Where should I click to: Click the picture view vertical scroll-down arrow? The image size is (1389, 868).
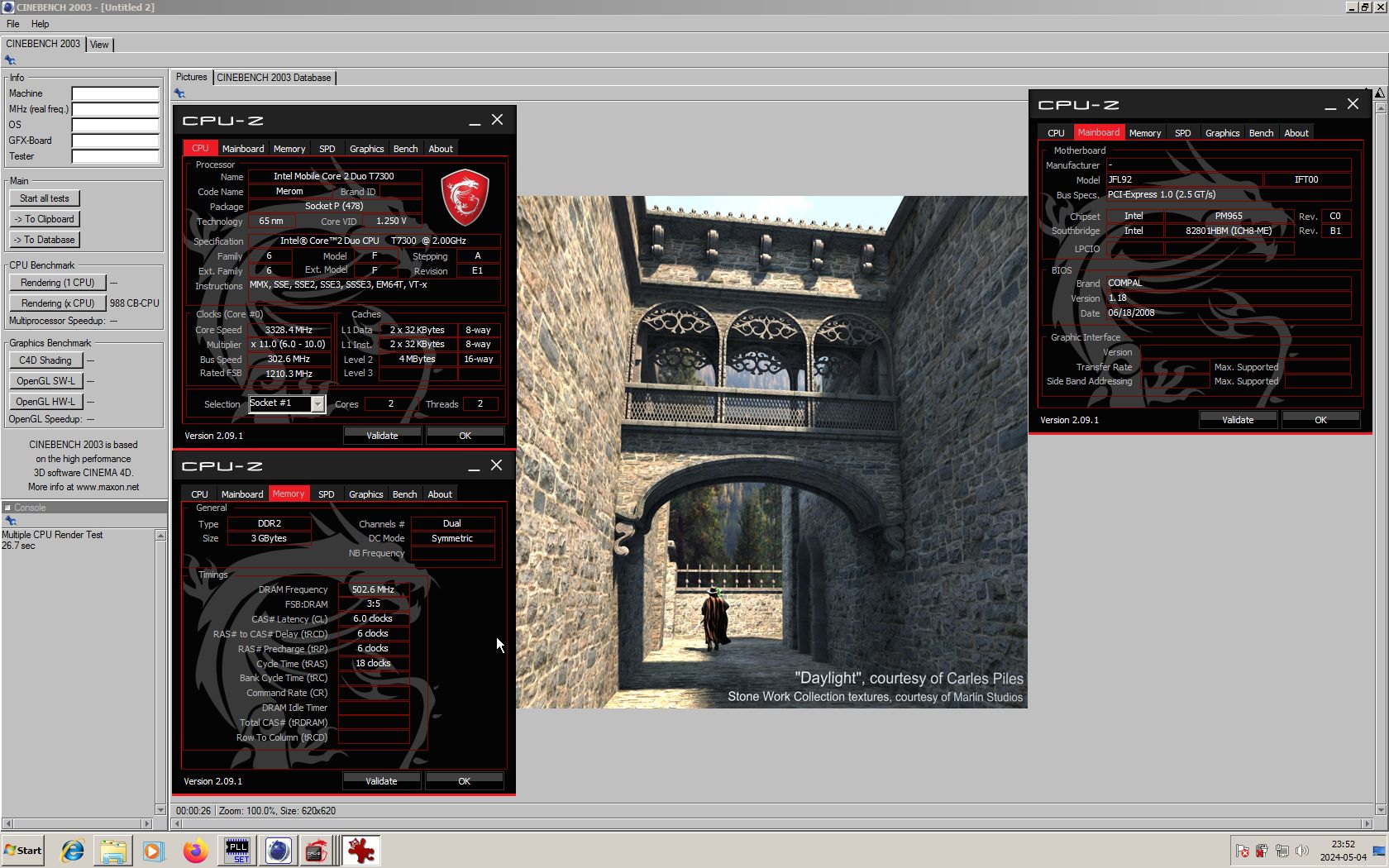pyautogui.click(x=1380, y=810)
